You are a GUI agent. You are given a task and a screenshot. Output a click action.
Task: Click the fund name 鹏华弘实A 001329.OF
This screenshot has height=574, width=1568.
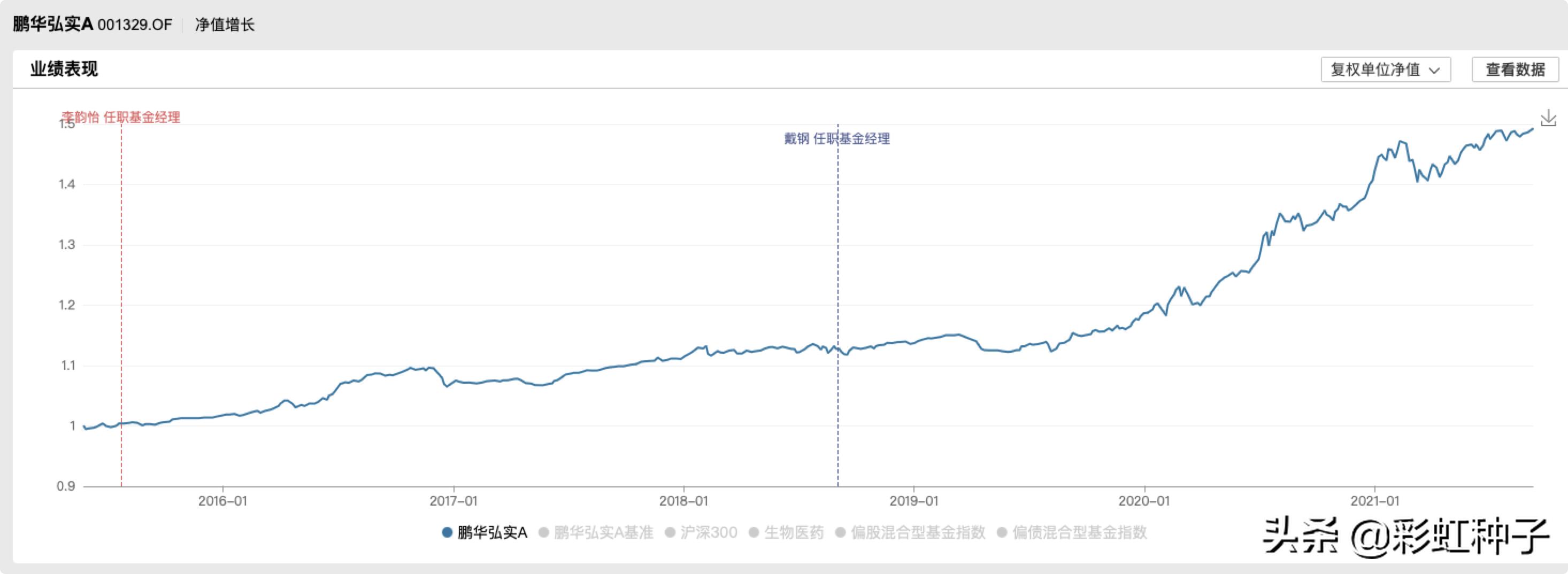[x=93, y=25]
